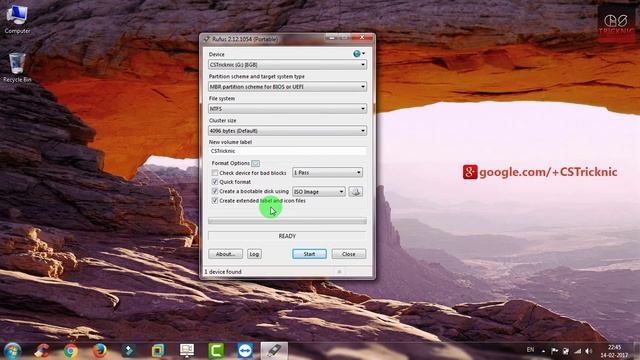The width and height of the screenshot is (640, 360).
Task: Open the monitor presentation taskbar icon
Action: [x=187, y=351]
